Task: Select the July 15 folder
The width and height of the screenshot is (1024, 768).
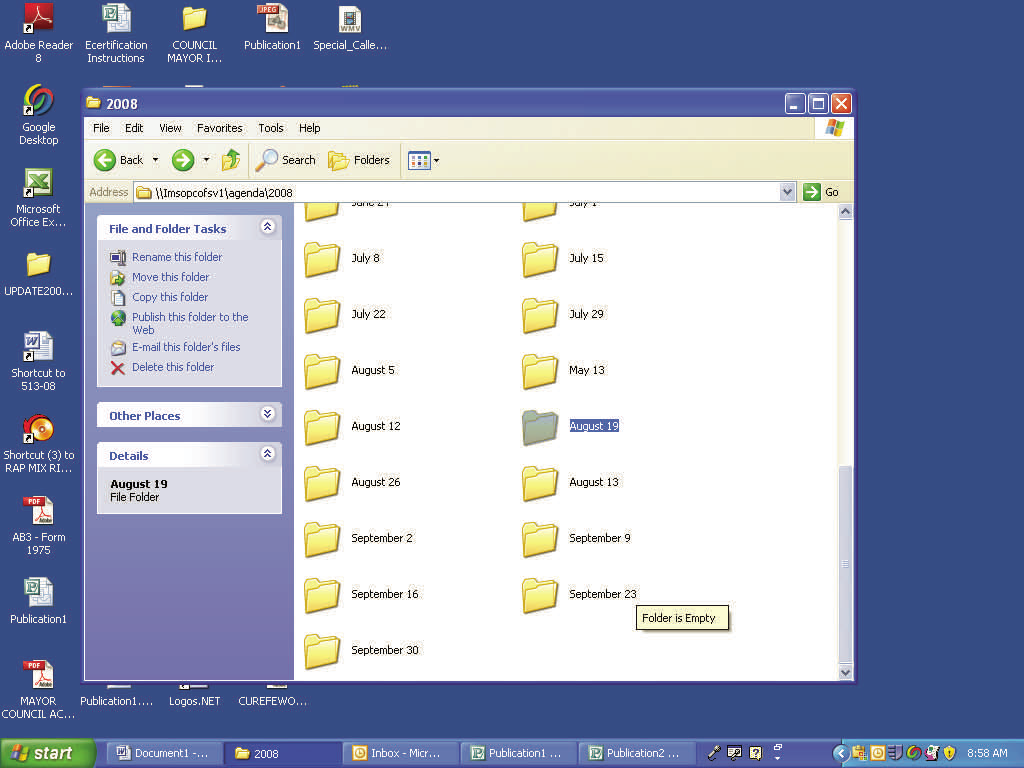Action: [x=564, y=259]
